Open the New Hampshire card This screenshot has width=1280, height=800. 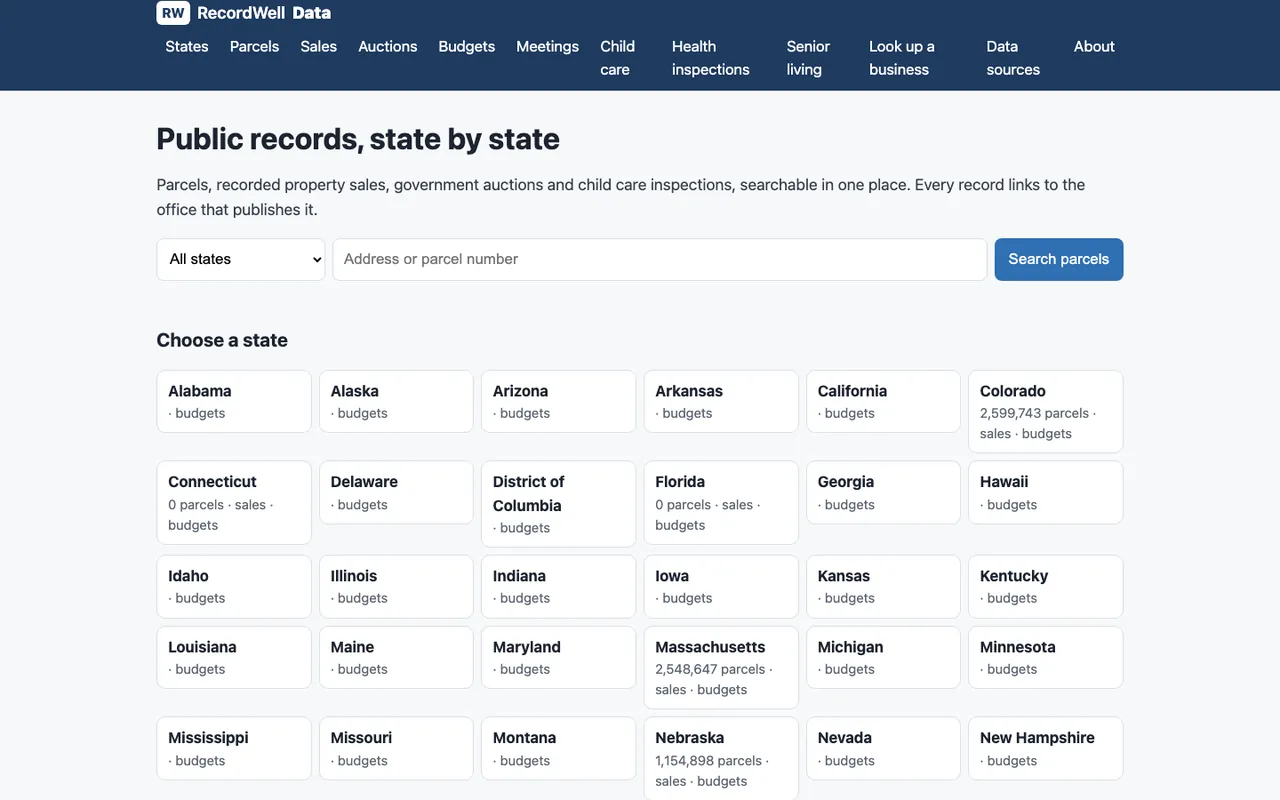pos(1046,748)
